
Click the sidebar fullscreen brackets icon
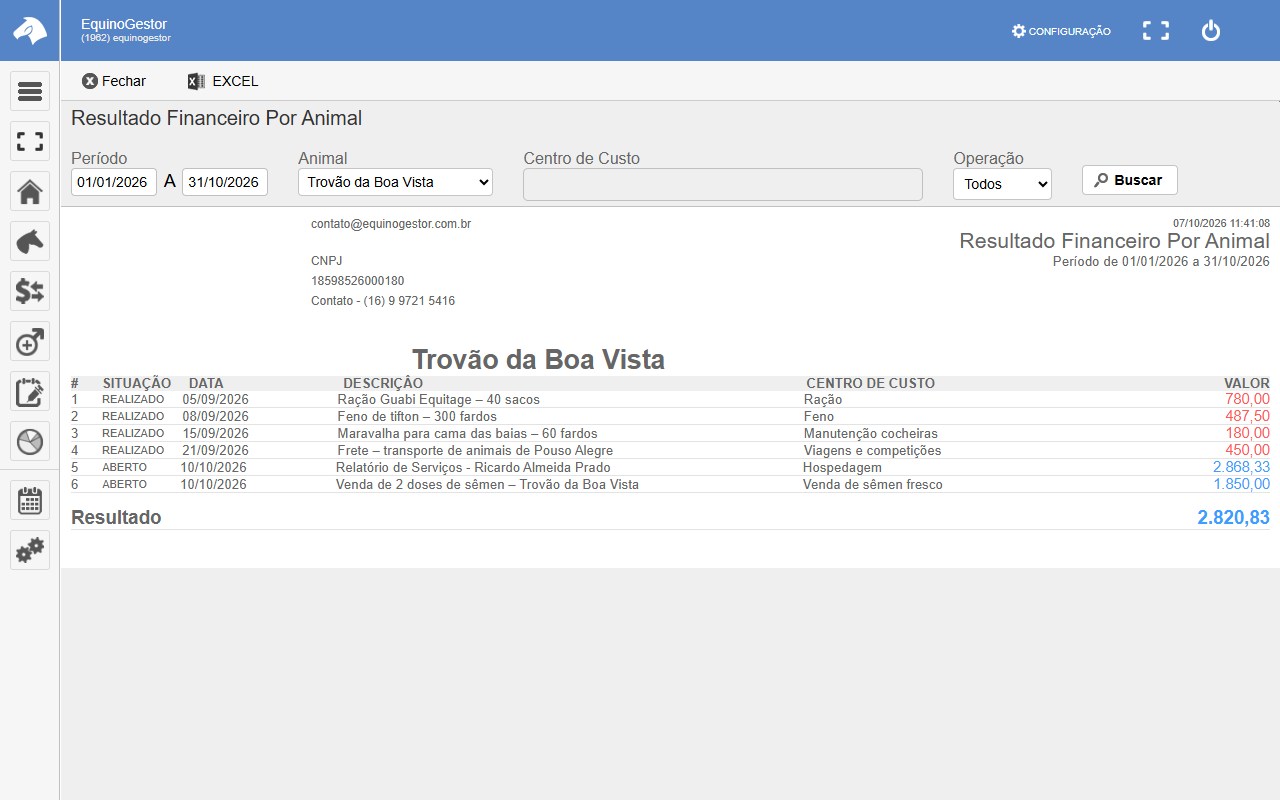click(x=30, y=141)
